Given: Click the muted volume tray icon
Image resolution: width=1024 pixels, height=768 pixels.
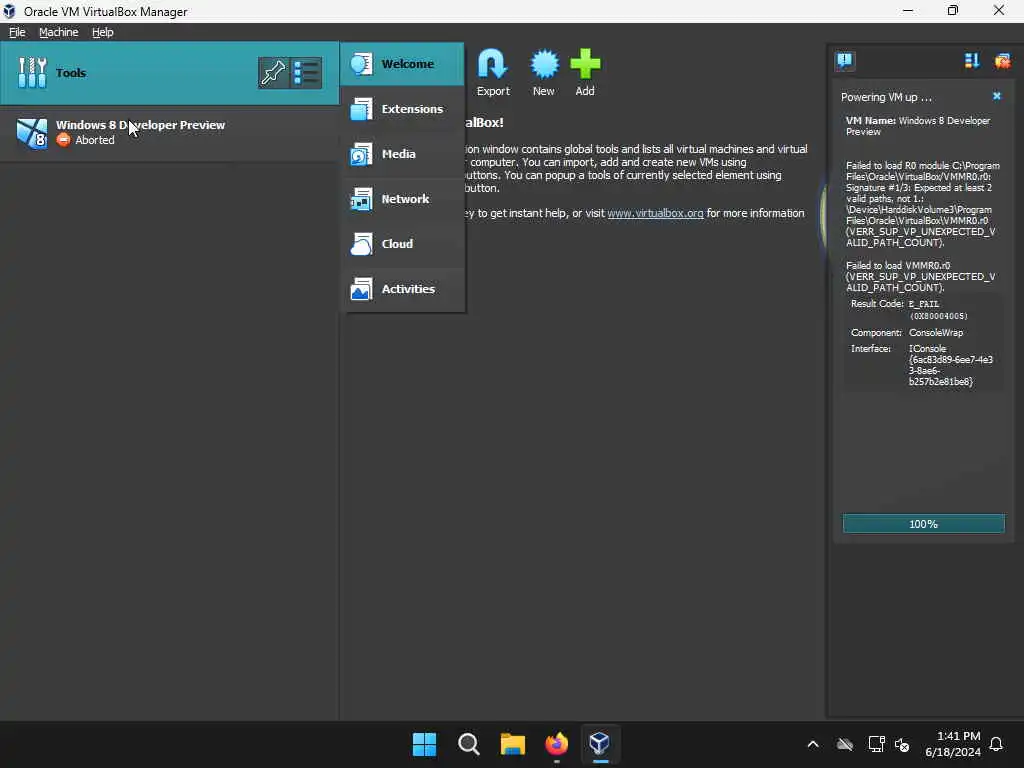Looking at the screenshot, I should click(903, 744).
